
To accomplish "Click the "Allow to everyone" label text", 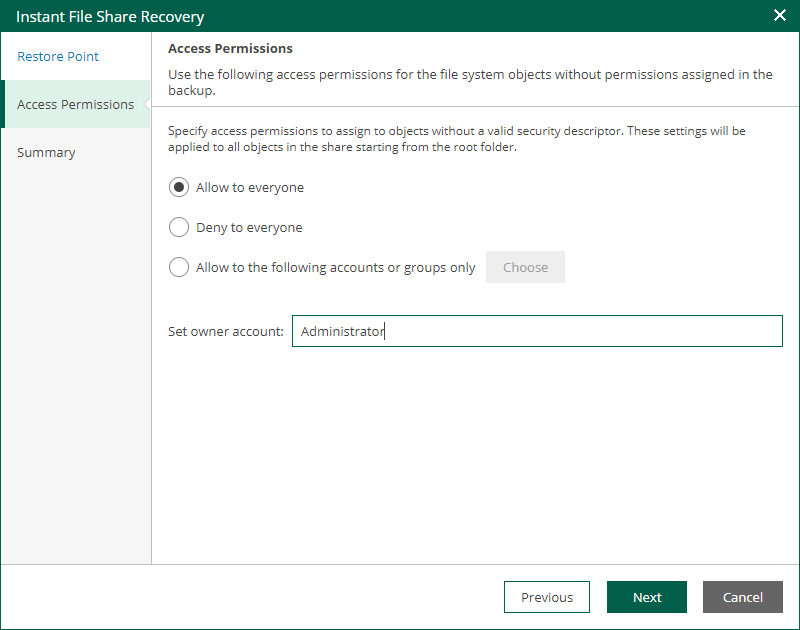I will (x=249, y=188).
